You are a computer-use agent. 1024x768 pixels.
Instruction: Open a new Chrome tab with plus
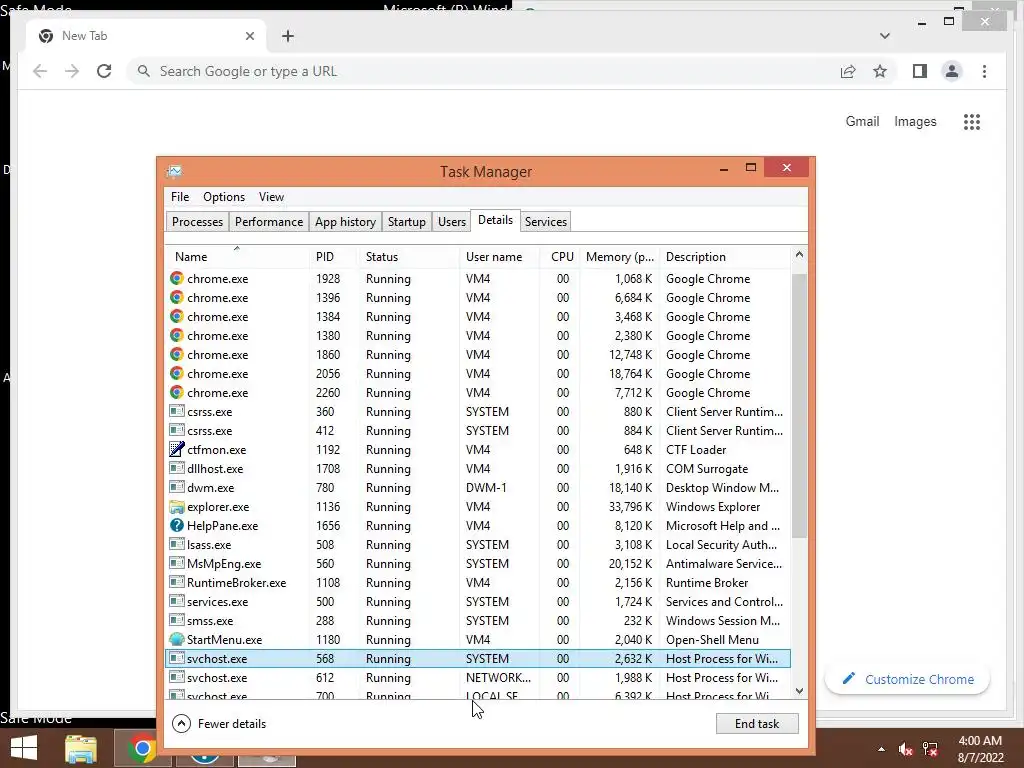click(x=288, y=36)
